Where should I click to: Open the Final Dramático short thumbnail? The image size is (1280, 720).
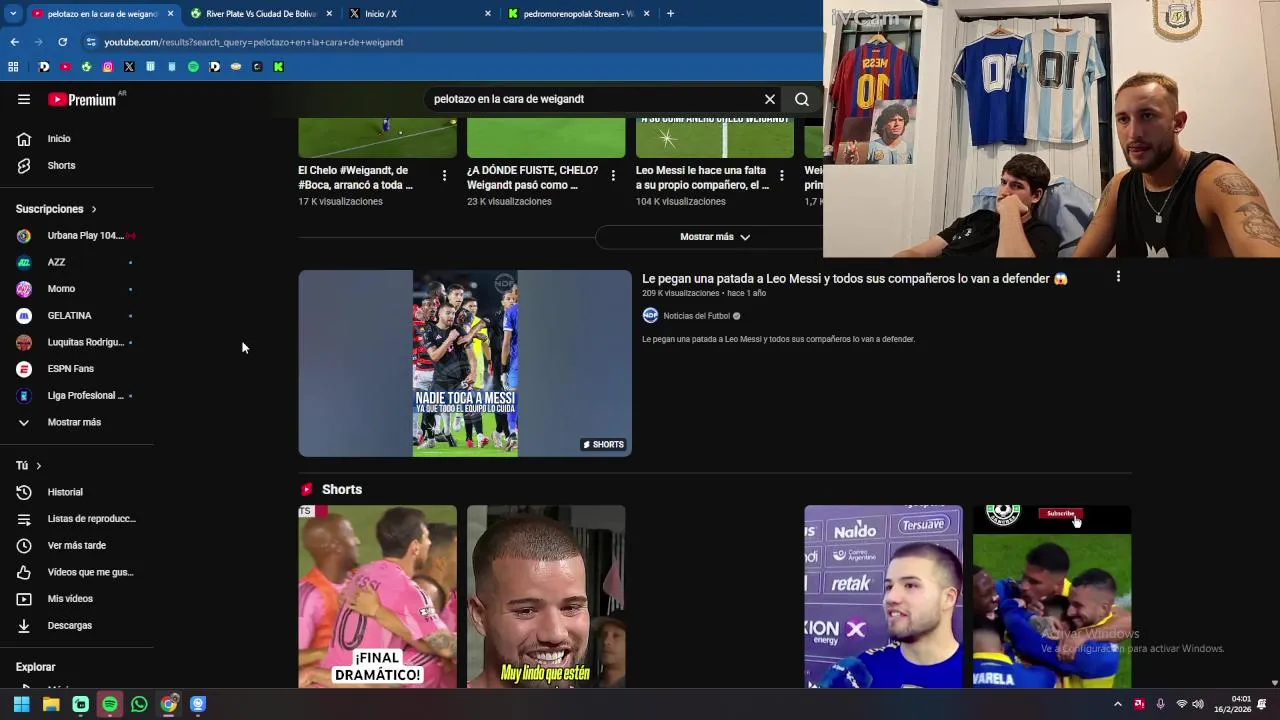[377, 596]
